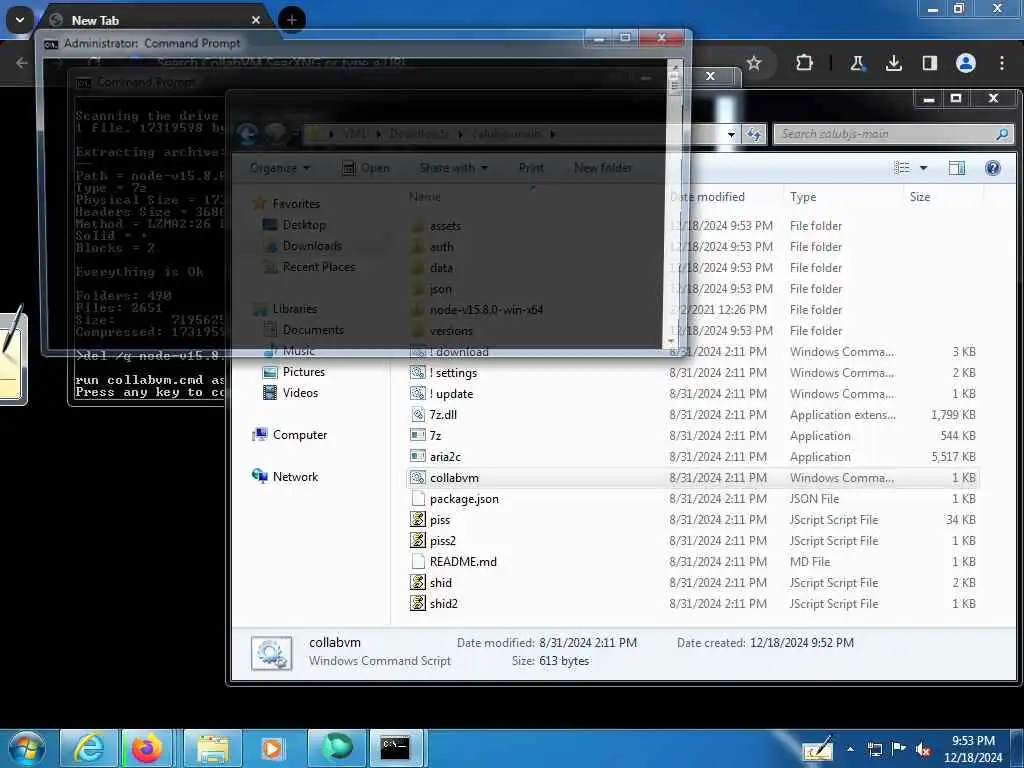Image resolution: width=1024 pixels, height=768 pixels.
Task: Toggle the Chrome side panel icon
Action: click(x=929, y=63)
